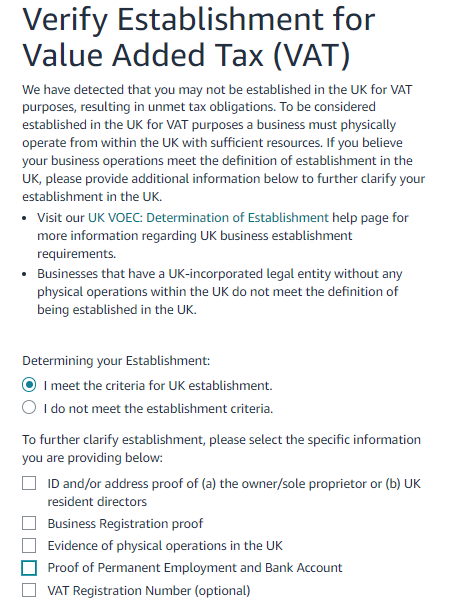The height and width of the screenshot is (615, 456).
Task: Check the VAT Registration Number (optional) box
Action: (x=29, y=590)
